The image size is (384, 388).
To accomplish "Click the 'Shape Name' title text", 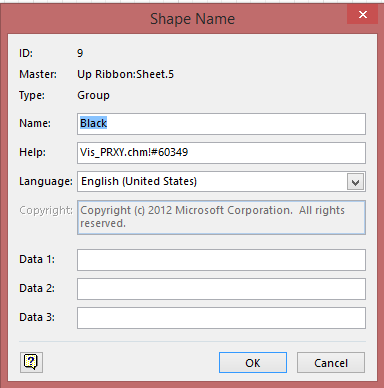I will (192, 19).
